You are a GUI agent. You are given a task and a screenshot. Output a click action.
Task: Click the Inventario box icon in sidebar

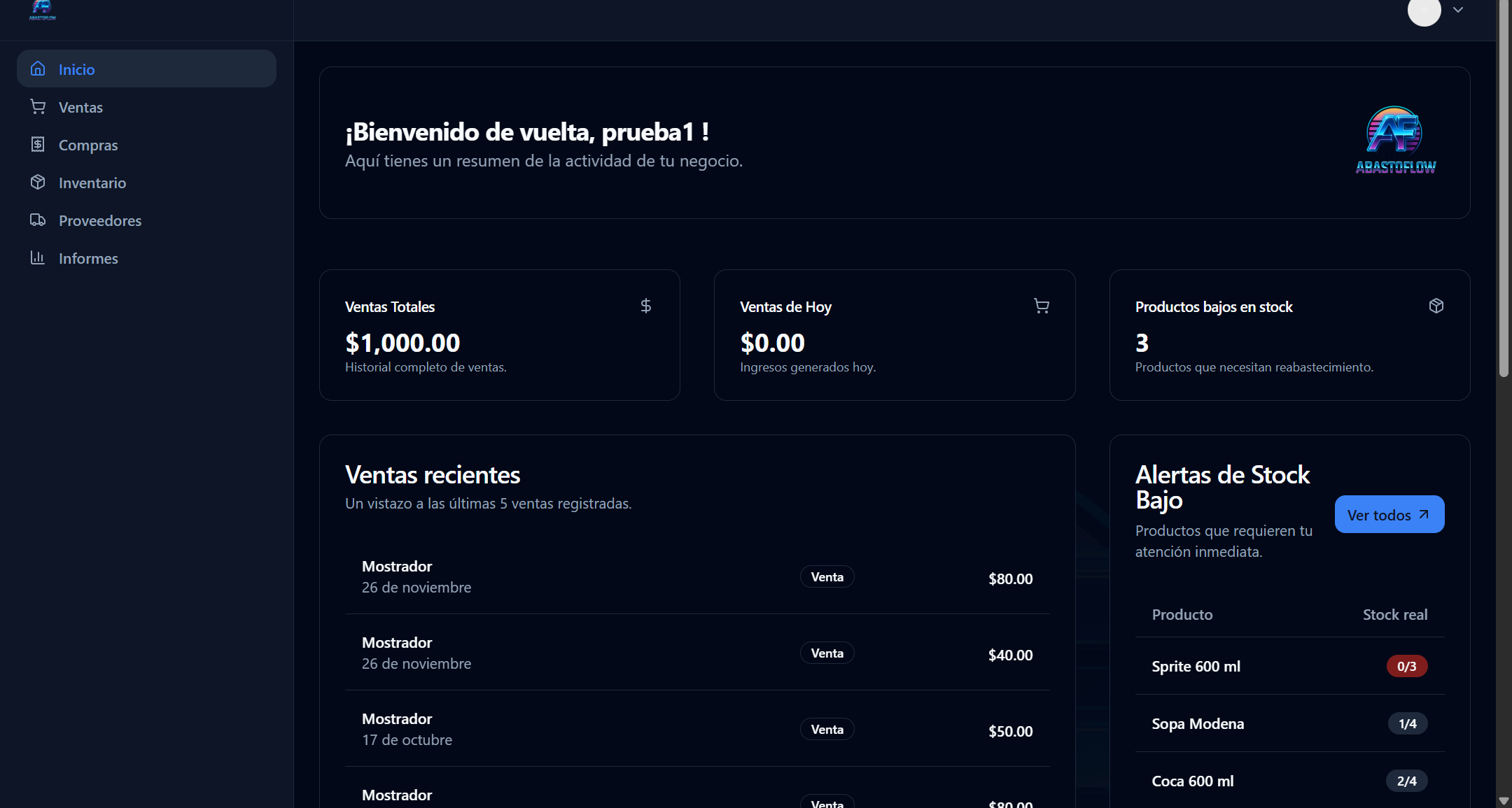click(x=38, y=182)
